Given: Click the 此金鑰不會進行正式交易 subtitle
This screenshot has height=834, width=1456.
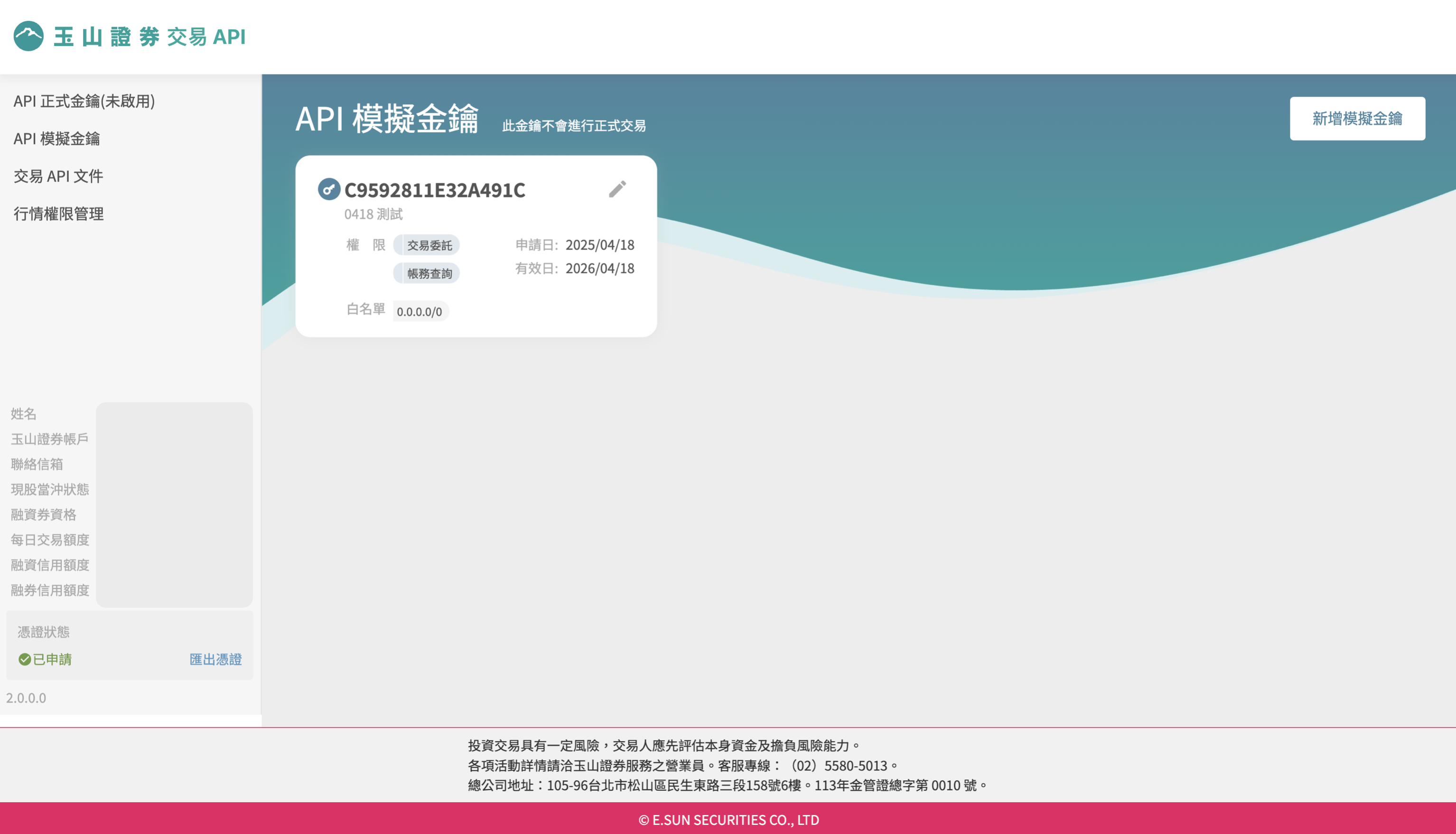Looking at the screenshot, I should (x=574, y=126).
